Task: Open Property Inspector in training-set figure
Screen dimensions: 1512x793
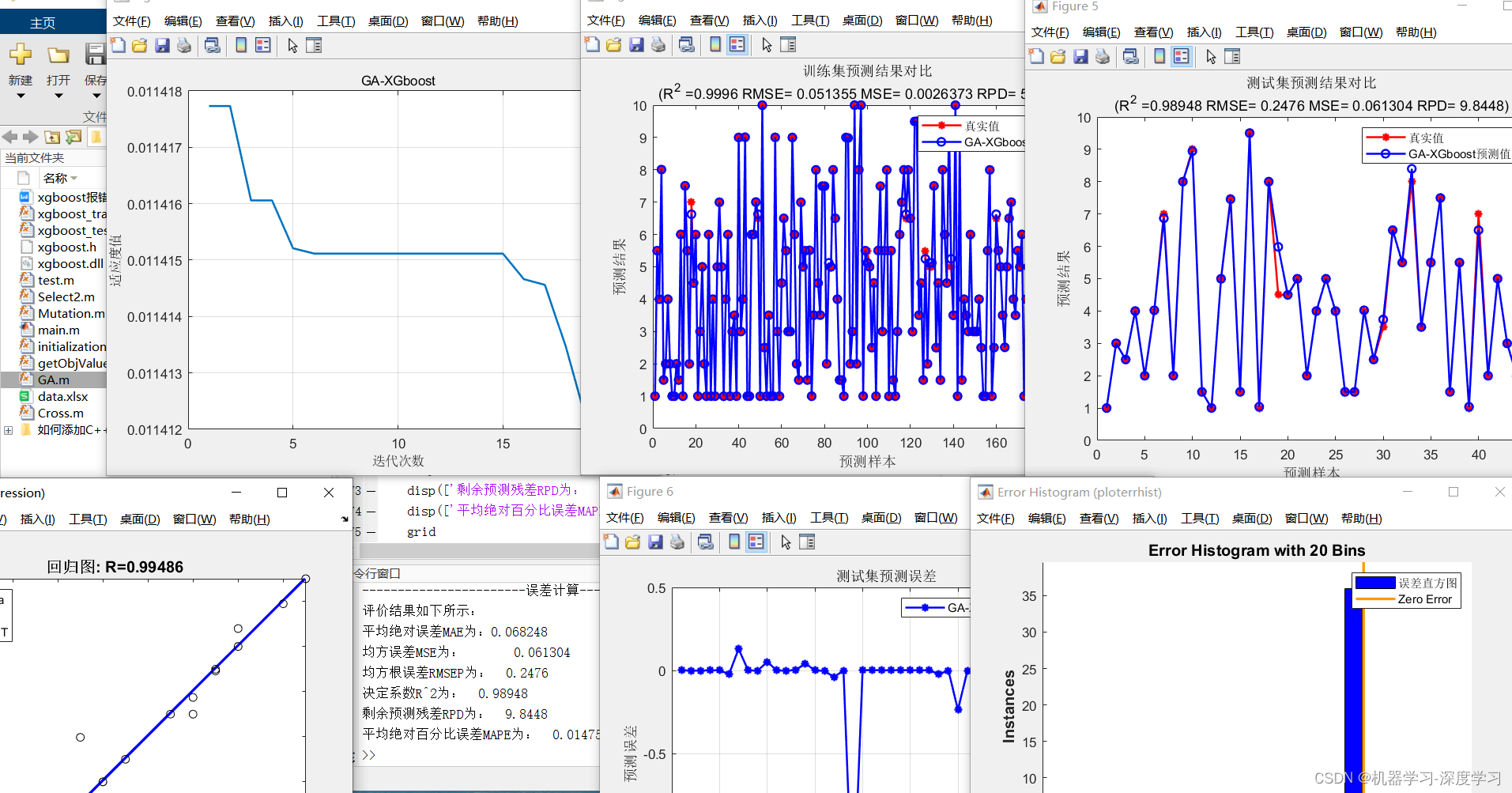Action: pos(788,44)
